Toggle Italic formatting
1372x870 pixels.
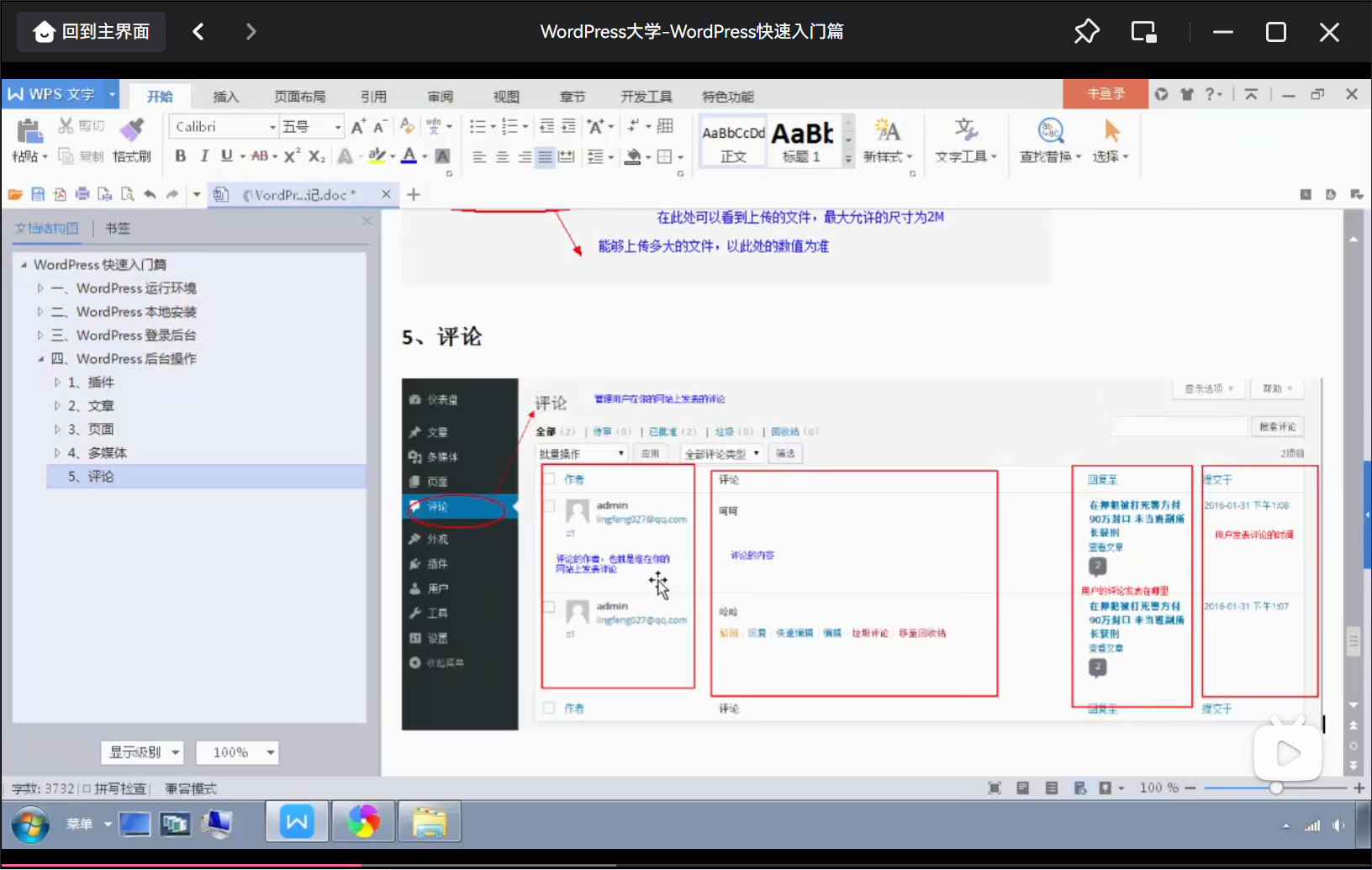(x=203, y=156)
